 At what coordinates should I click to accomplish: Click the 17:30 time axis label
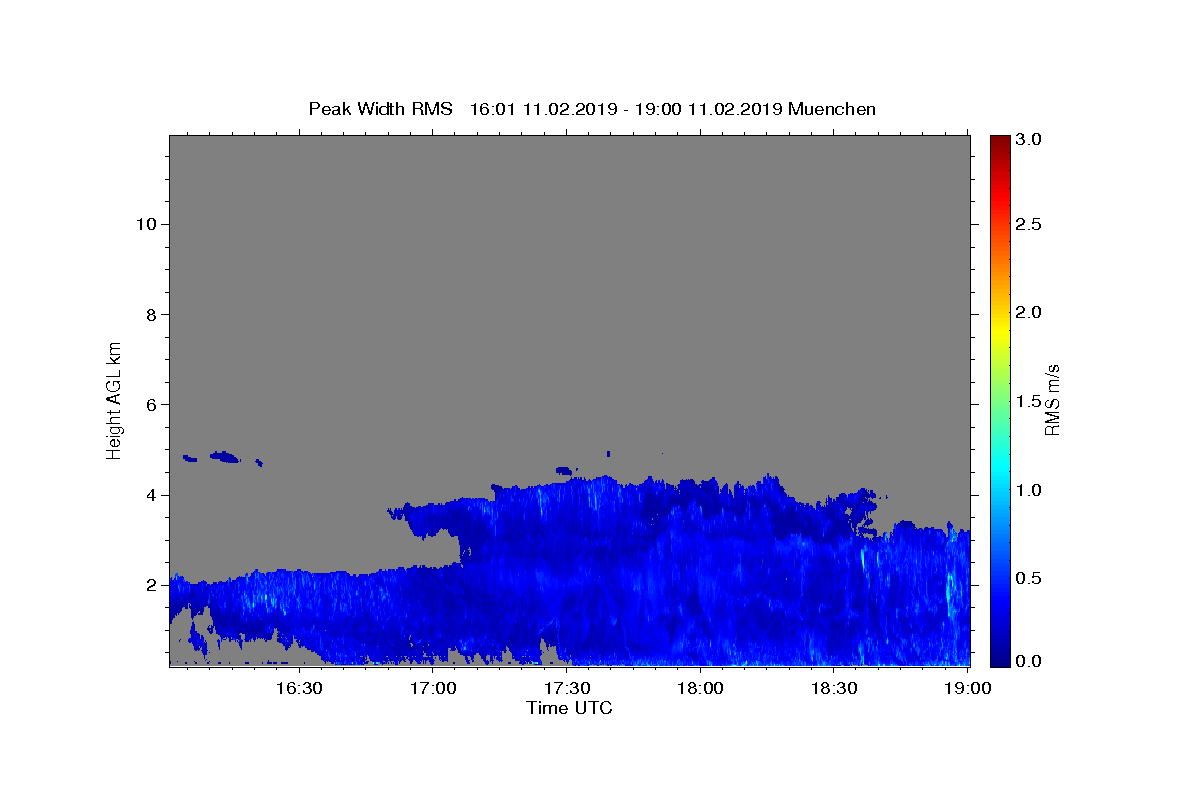point(566,688)
